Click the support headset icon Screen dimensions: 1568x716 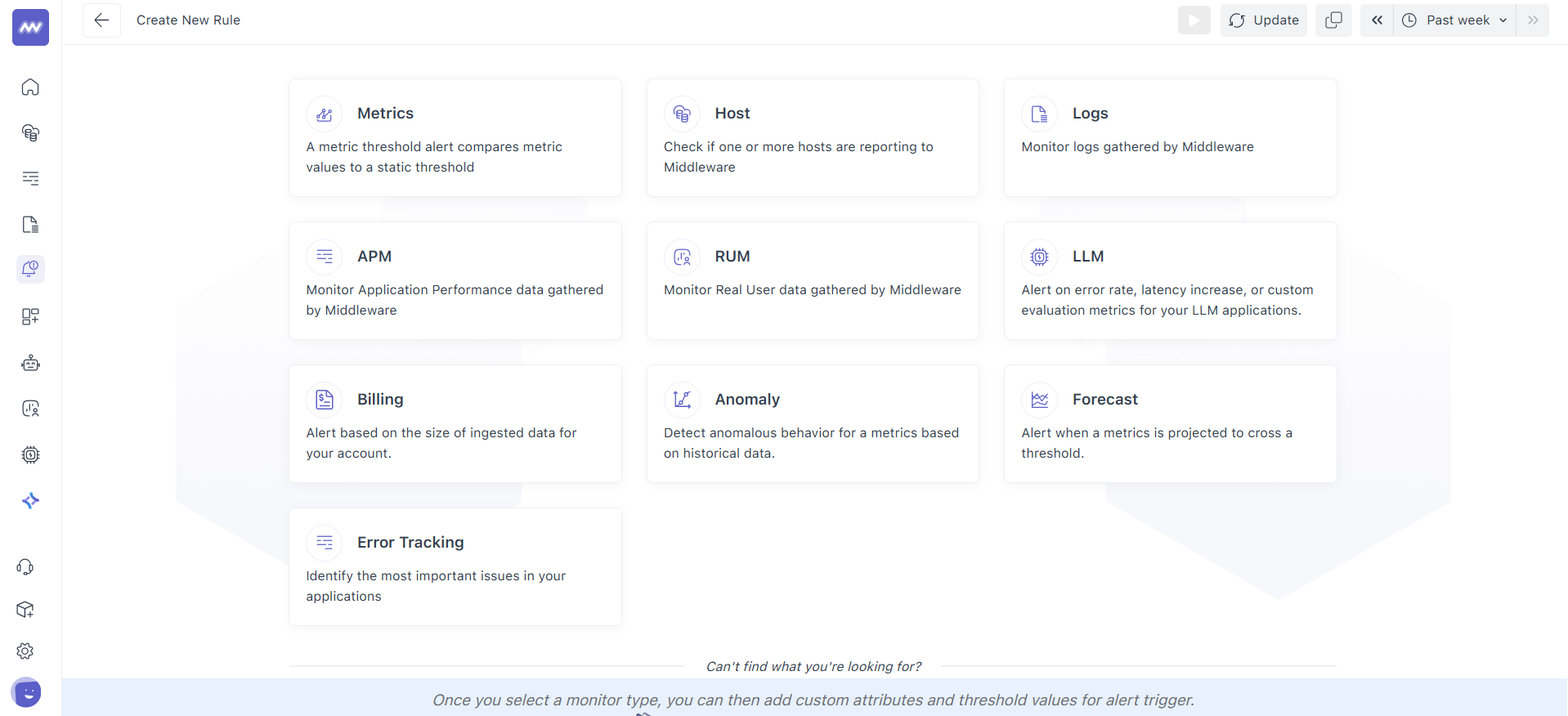[x=25, y=566]
